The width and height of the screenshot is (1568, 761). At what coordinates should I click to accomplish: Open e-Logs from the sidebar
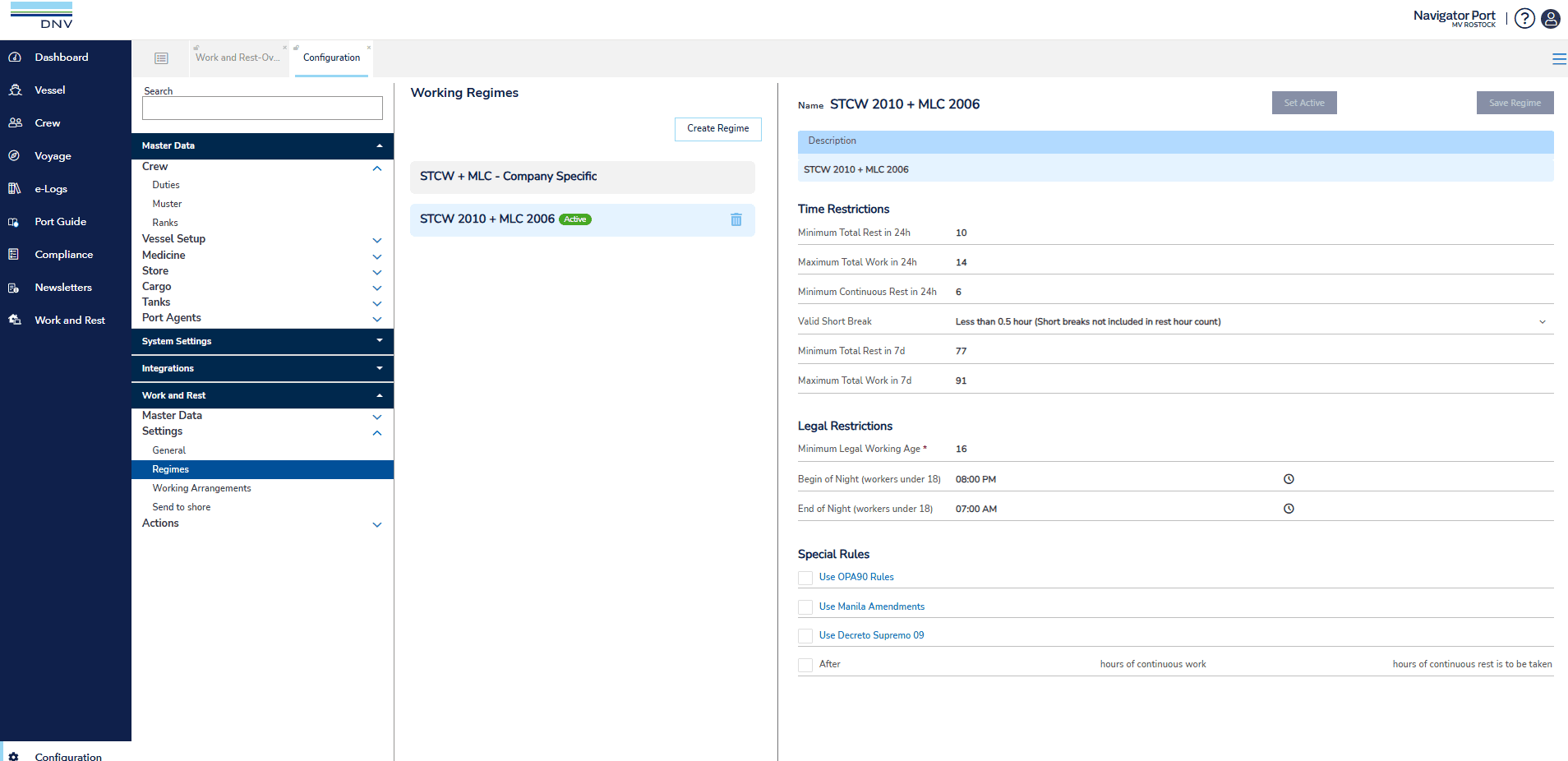pyautogui.click(x=51, y=189)
